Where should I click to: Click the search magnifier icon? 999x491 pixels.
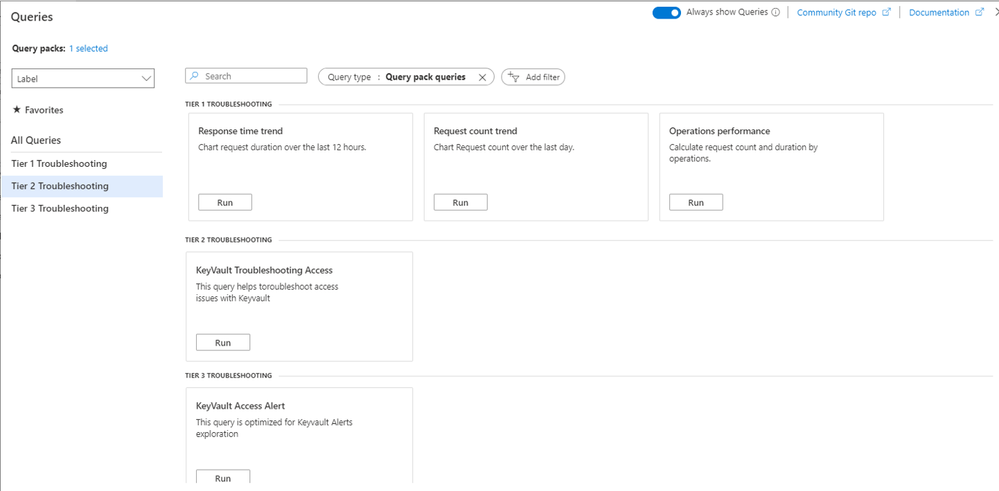pos(194,76)
